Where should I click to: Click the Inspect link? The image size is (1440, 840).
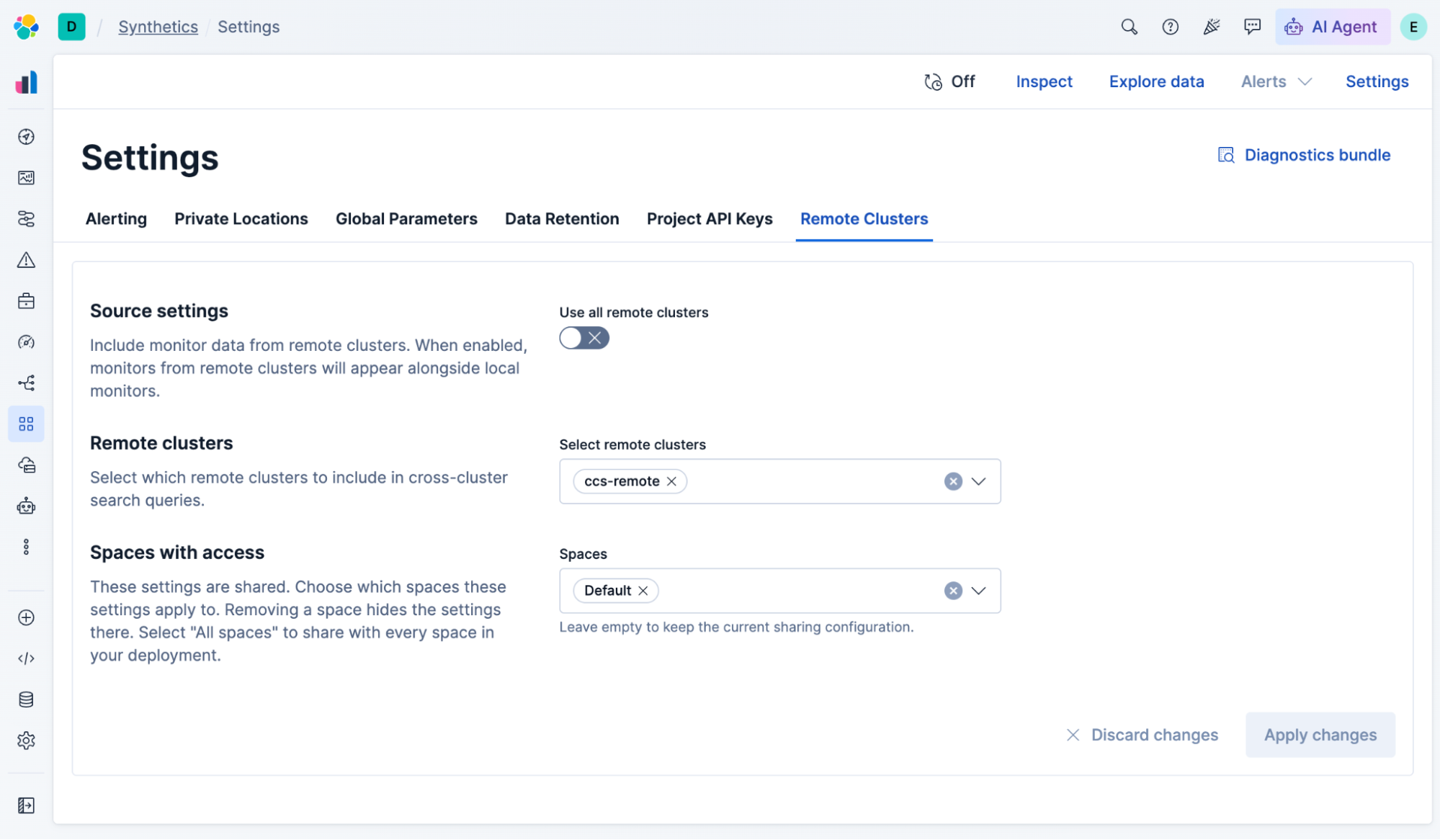[x=1044, y=81]
